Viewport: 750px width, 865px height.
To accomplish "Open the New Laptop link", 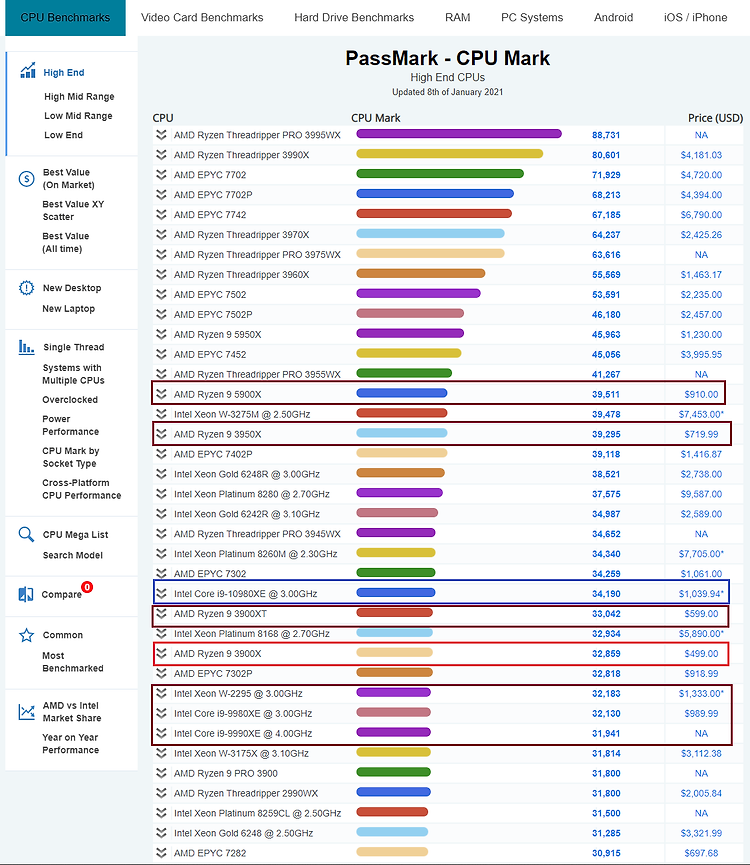I will point(68,309).
